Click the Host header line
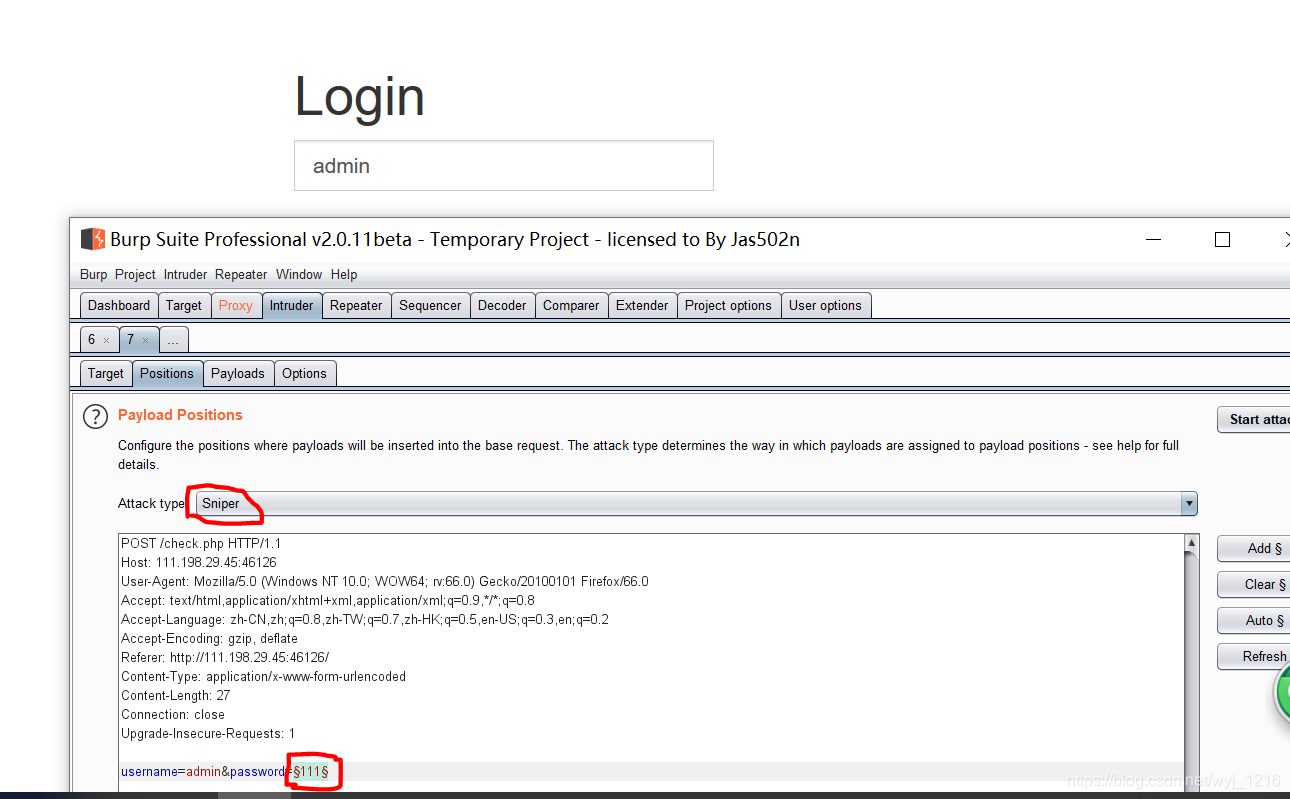The height and width of the screenshot is (799, 1290). click(x=199, y=562)
